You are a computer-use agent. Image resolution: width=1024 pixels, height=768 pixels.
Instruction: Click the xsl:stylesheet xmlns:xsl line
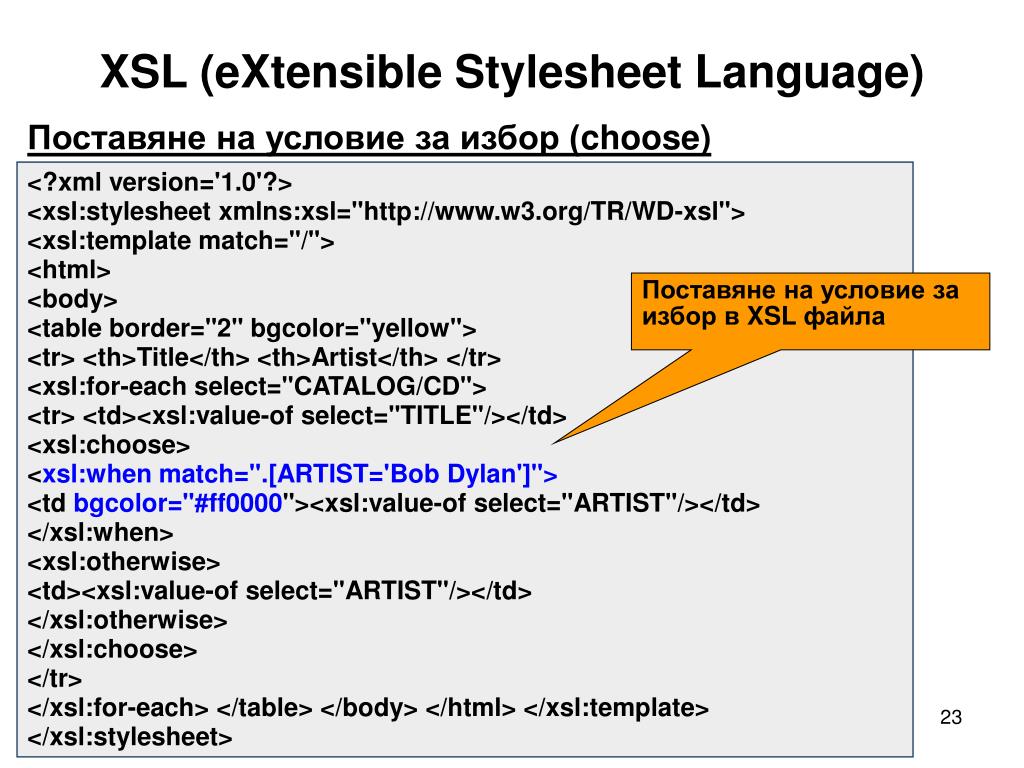pos(386,212)
